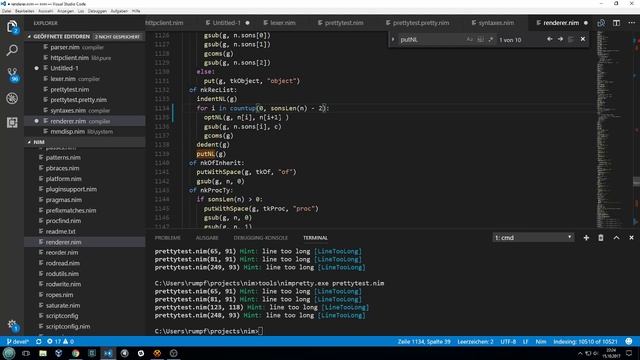640x360 pixels.
Task: Open editor more actions ellipsis
Action: click(x=631, y=23)
